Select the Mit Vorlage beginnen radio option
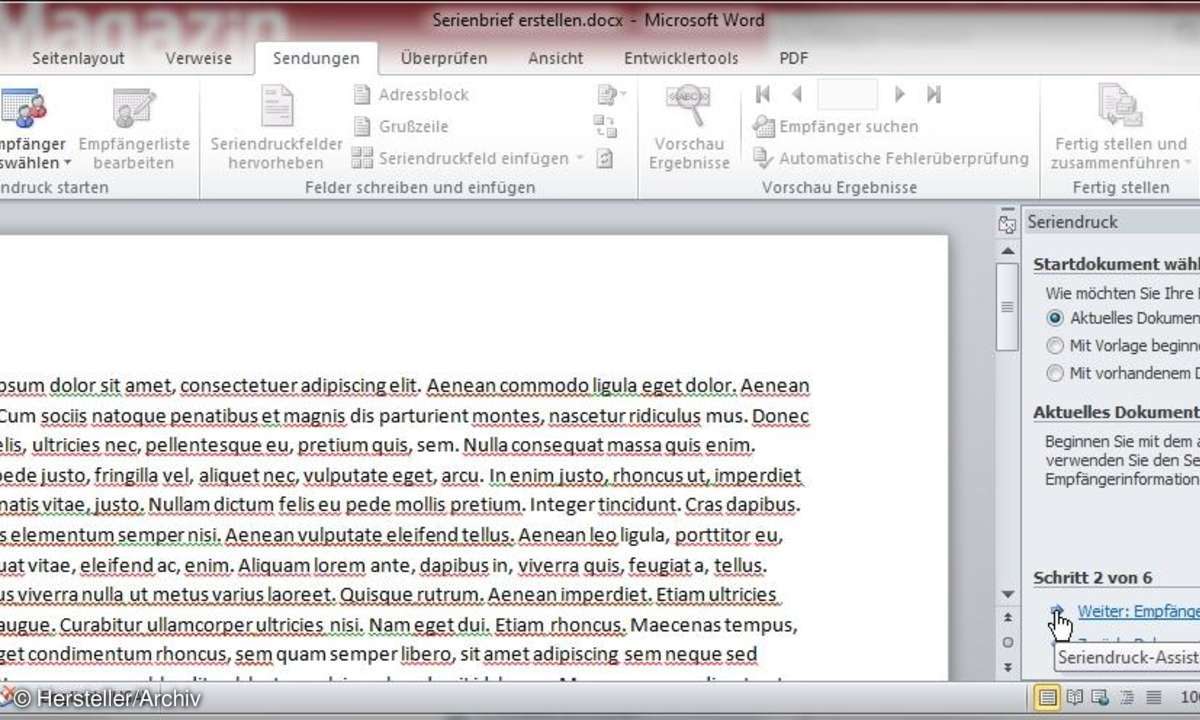Image resolution: width=1200 pixels, height=720 pixels. point(1055,346)
